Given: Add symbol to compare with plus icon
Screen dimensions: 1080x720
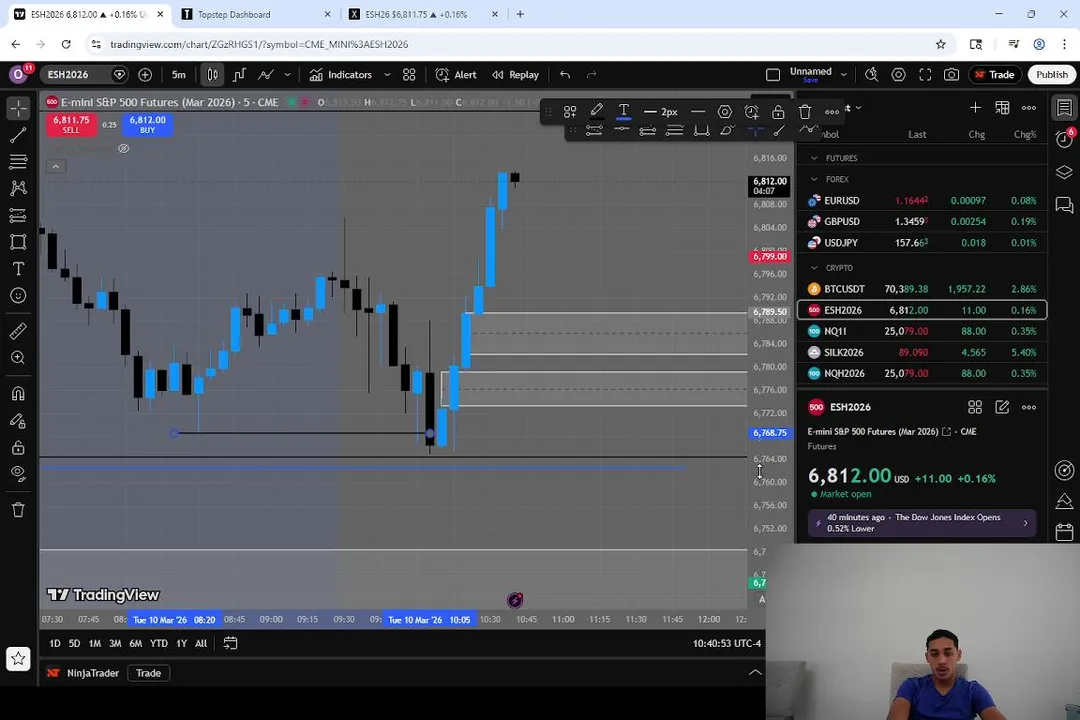Looking at the screenshot, I should pyautogui.click(x=145, y=74).
